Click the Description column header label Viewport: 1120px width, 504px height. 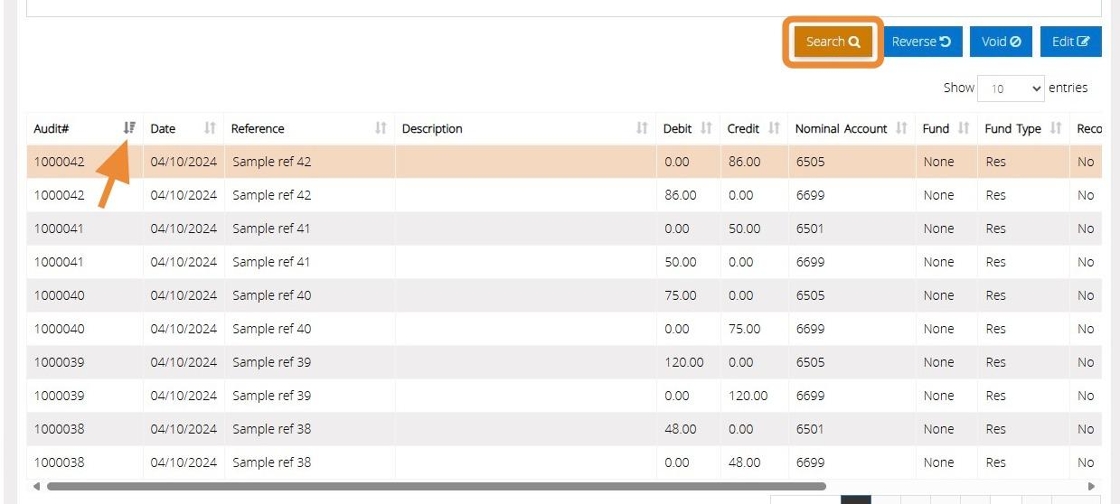(x=432, y=129)
